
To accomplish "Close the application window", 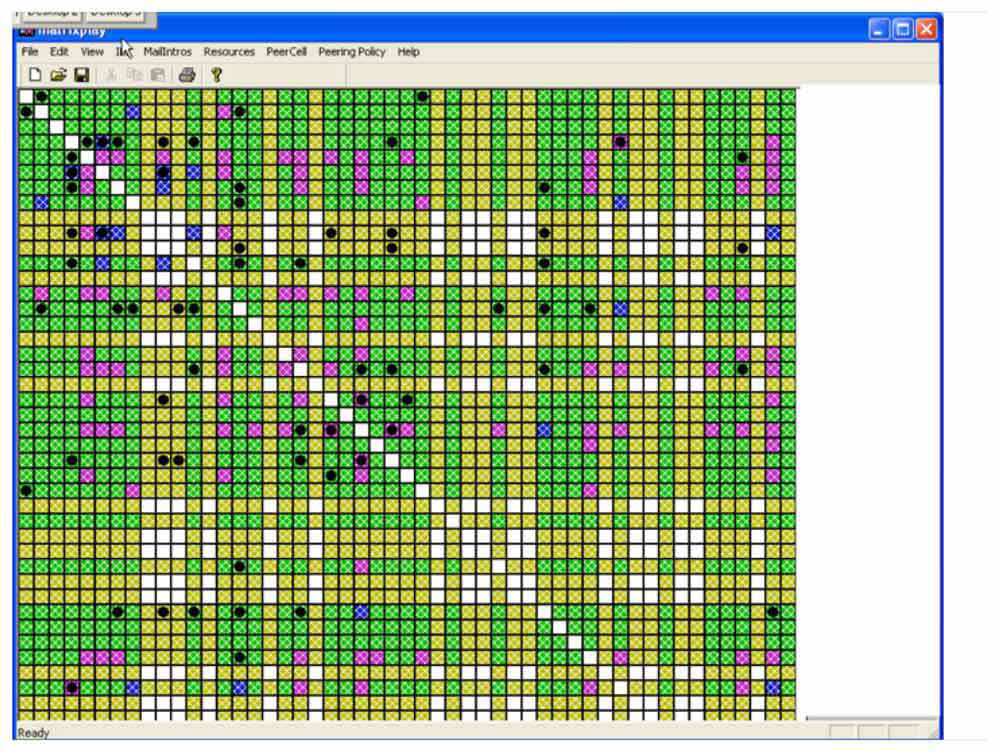I will [x=926, y=29].
